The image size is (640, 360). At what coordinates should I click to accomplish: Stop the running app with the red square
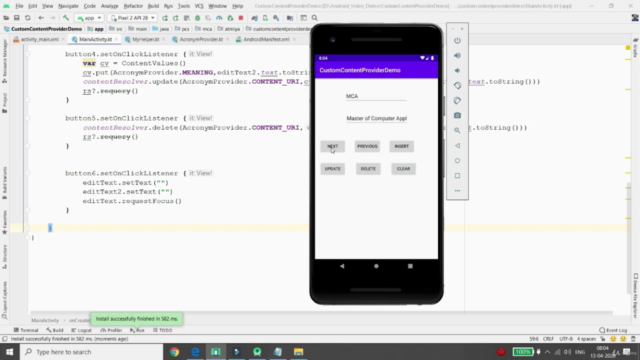click(241, 18)
